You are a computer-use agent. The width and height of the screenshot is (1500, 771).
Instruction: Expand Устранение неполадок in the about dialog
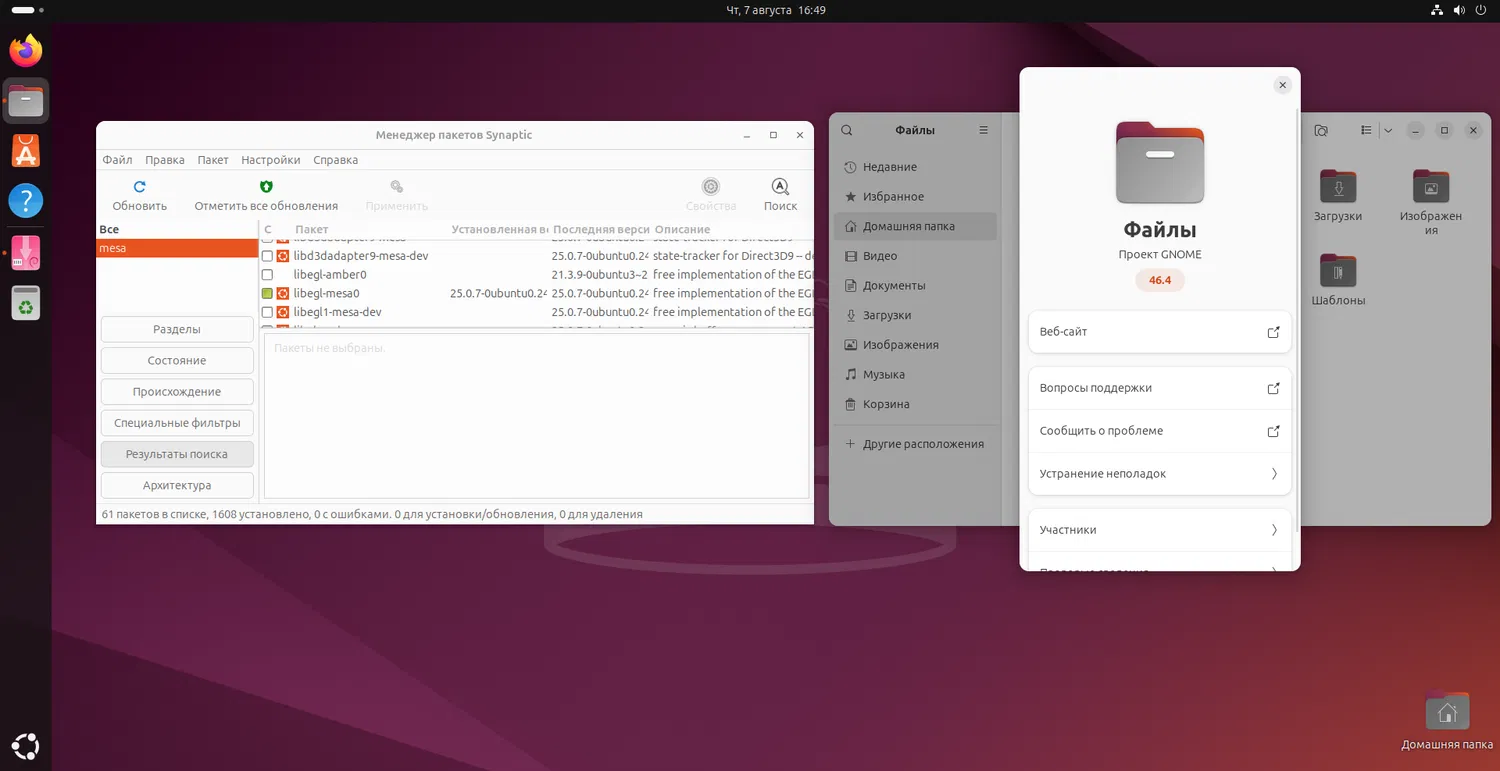coord(1160,474)
